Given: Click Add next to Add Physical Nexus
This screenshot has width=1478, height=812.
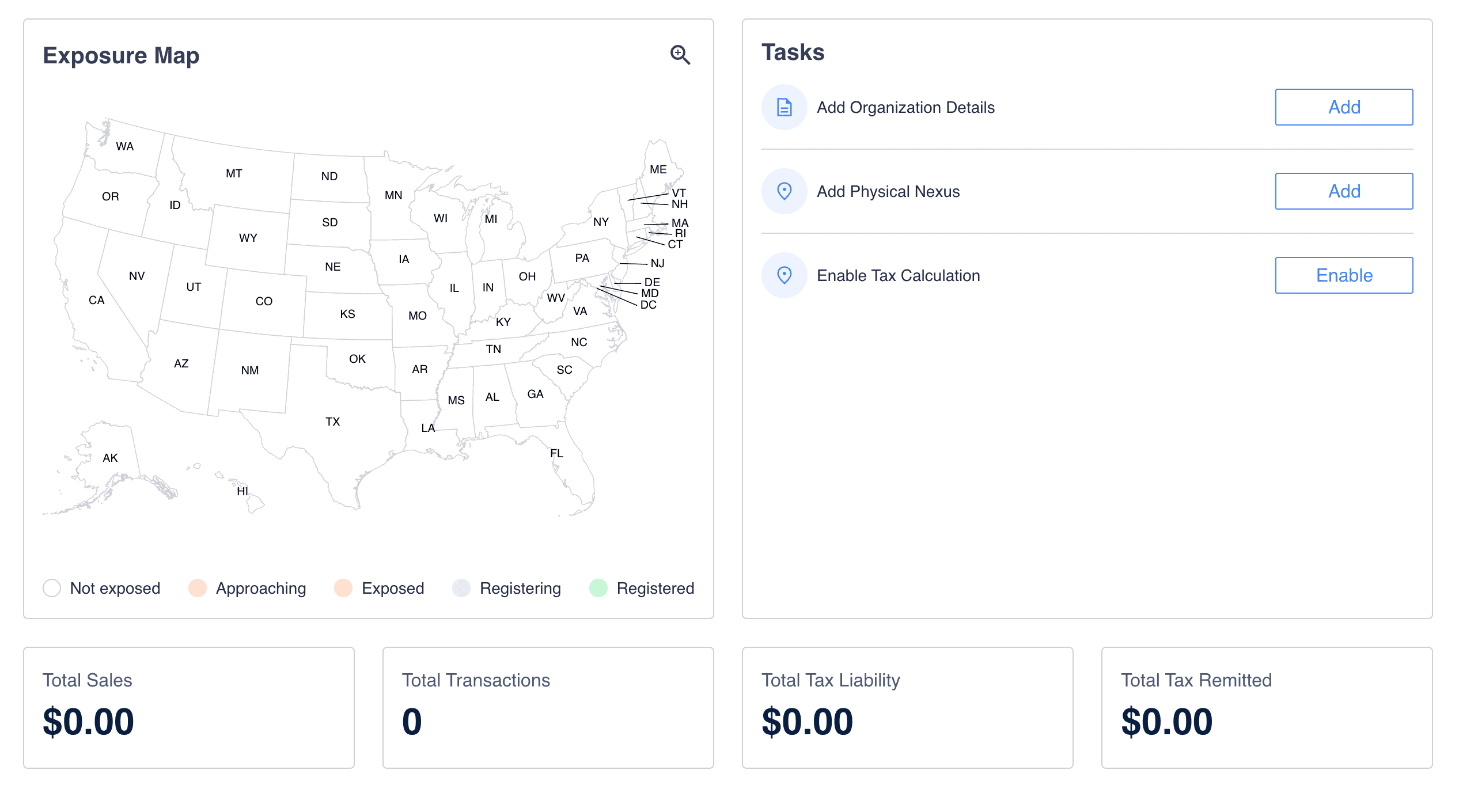Looking at the screenshot, I should 1344,191.
